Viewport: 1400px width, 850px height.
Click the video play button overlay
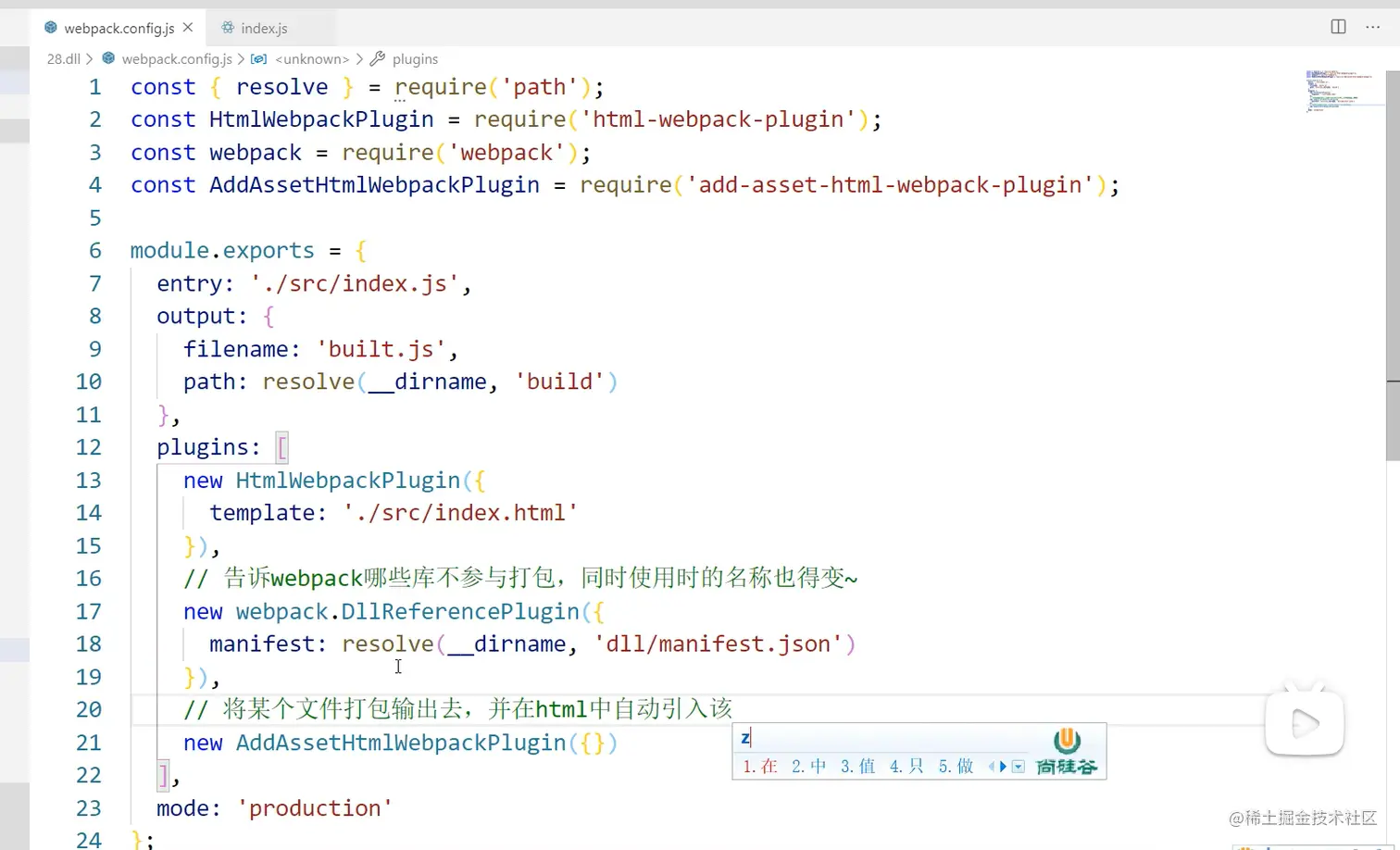click(x=1305, y=723)
